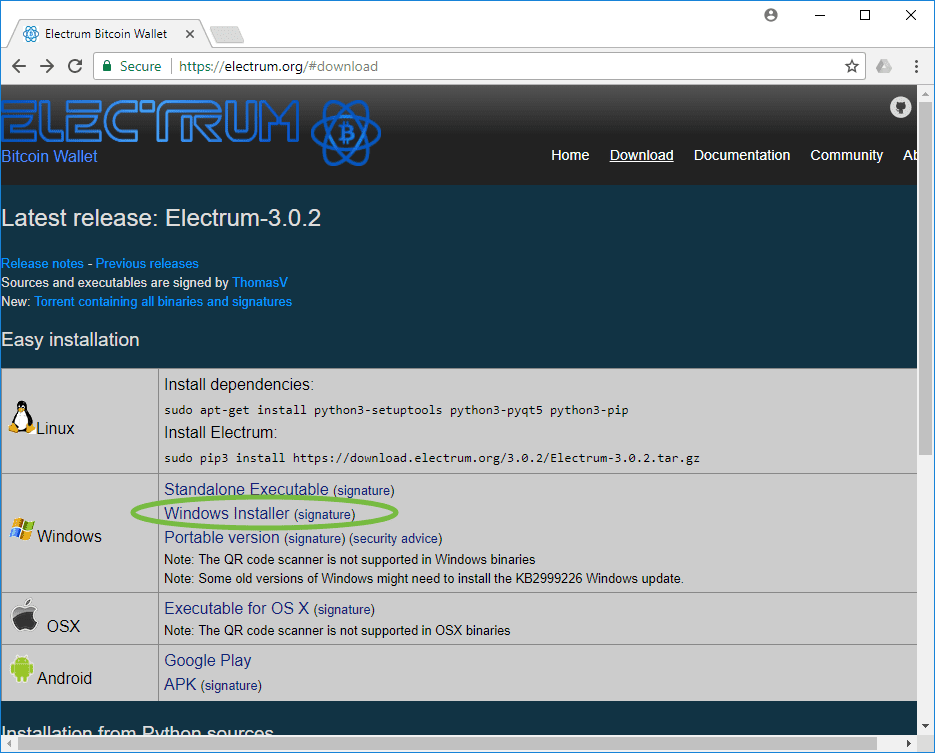Click the Bitcoin Wallet subtitle link

(49, 156)
